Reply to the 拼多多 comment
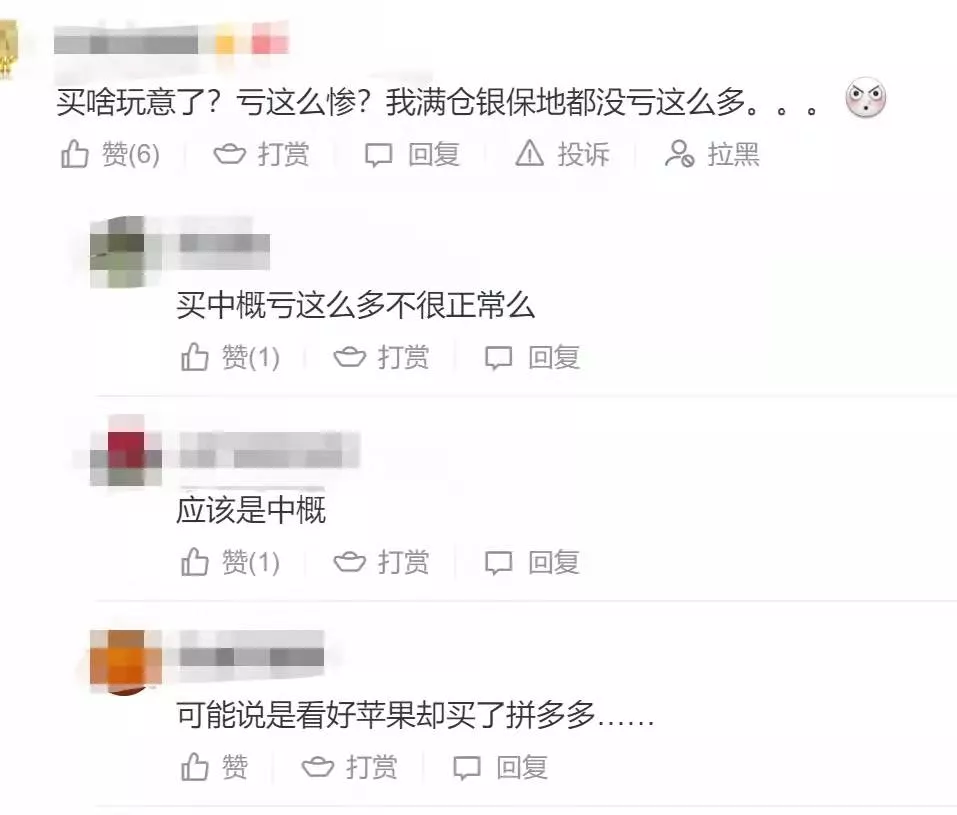The image size is (957, 815). tap(500, 767)
